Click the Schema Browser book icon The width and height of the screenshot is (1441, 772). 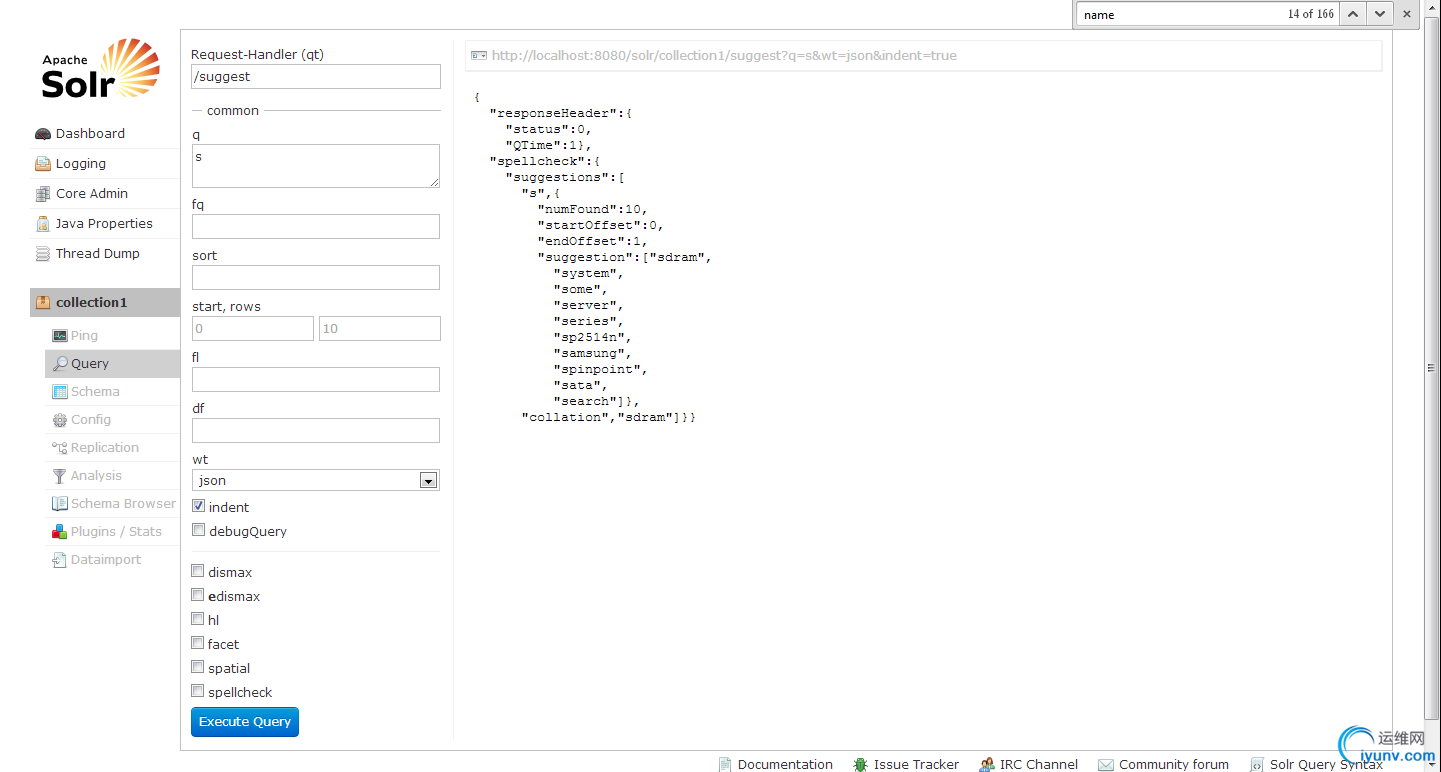pyautogui.click(x=60, y=504)
